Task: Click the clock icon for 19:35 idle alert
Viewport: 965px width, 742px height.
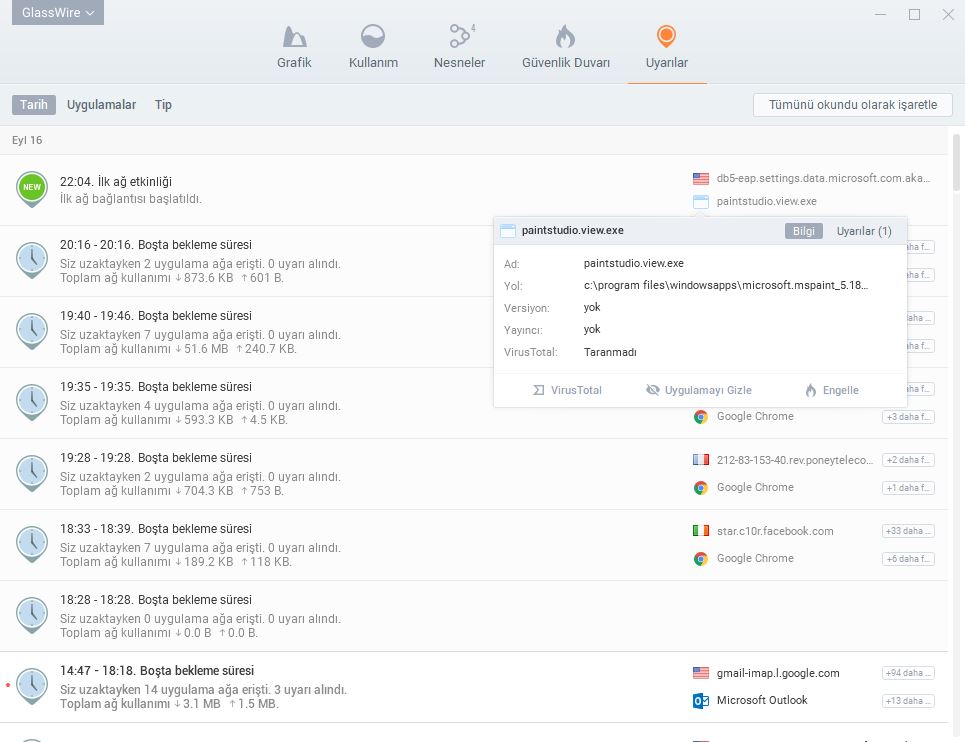Action: tap(32, 402)
